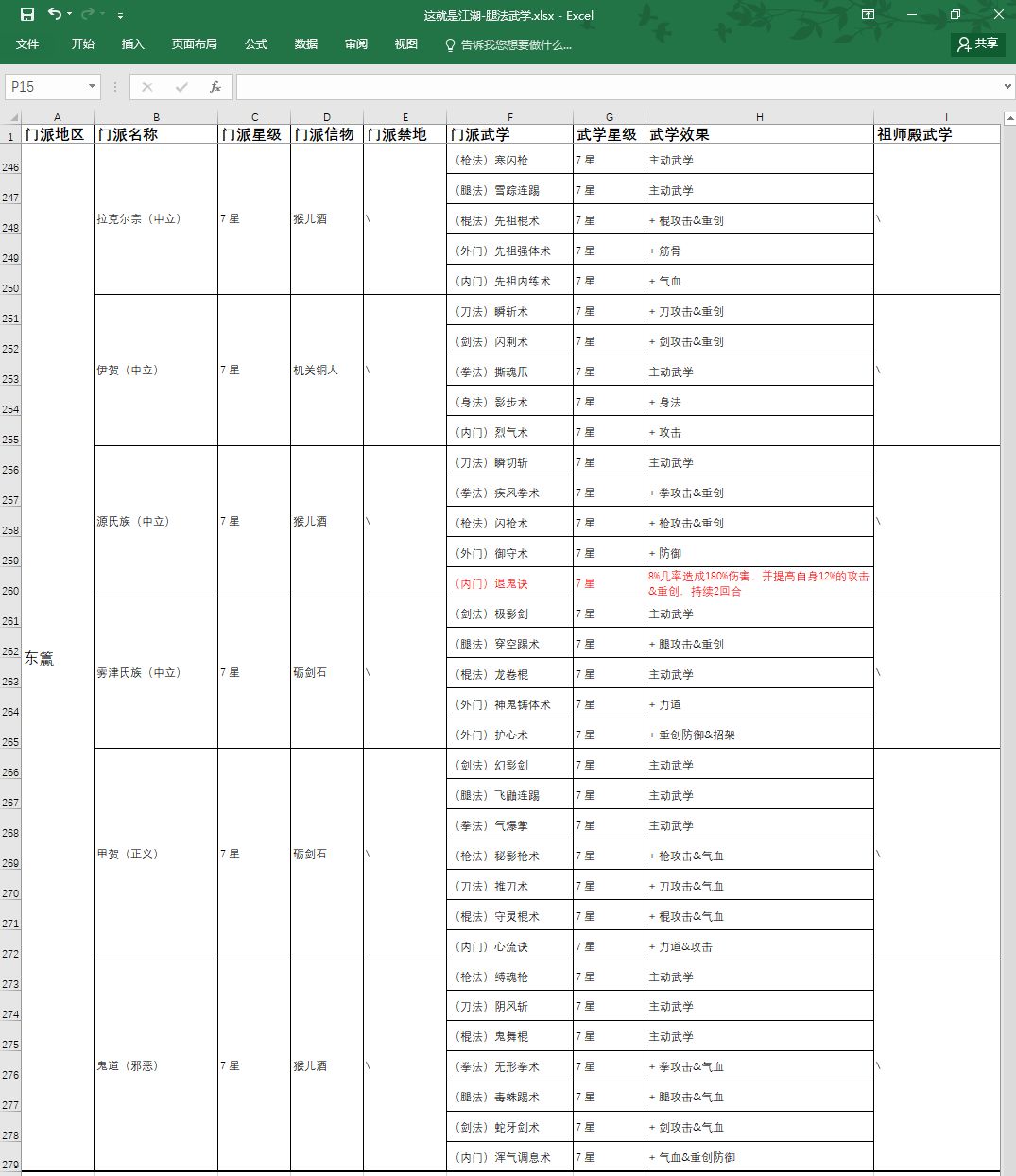The height and width of the screenshot is (1176, 1016).
Task: Select the 东瀛 region cell
Action: pyautogui.click(x=58, y=658)
